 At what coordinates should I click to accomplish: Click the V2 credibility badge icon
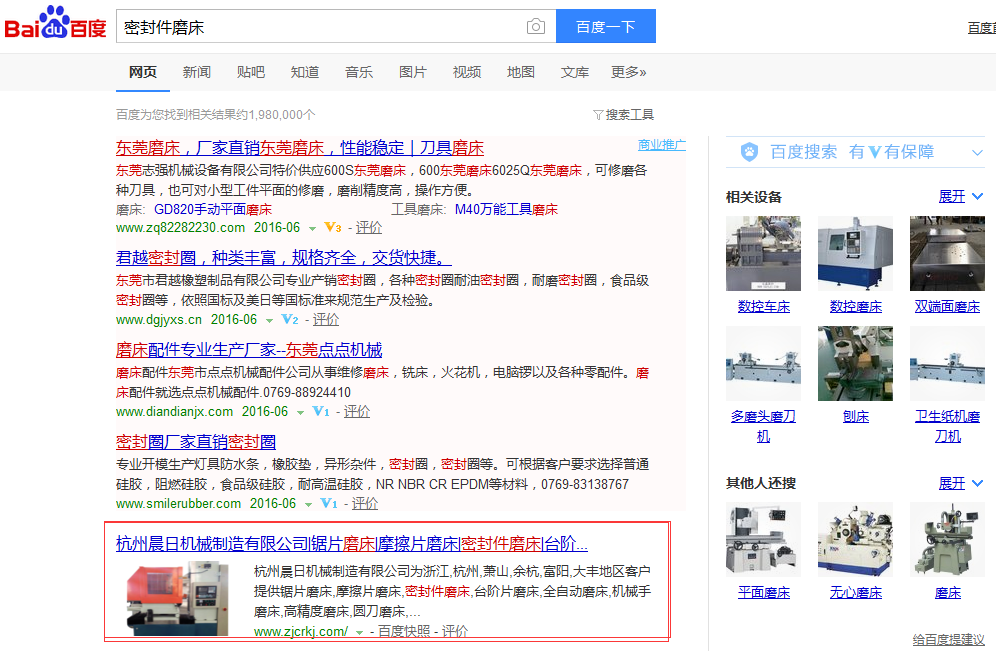click(x=290, y=319)
